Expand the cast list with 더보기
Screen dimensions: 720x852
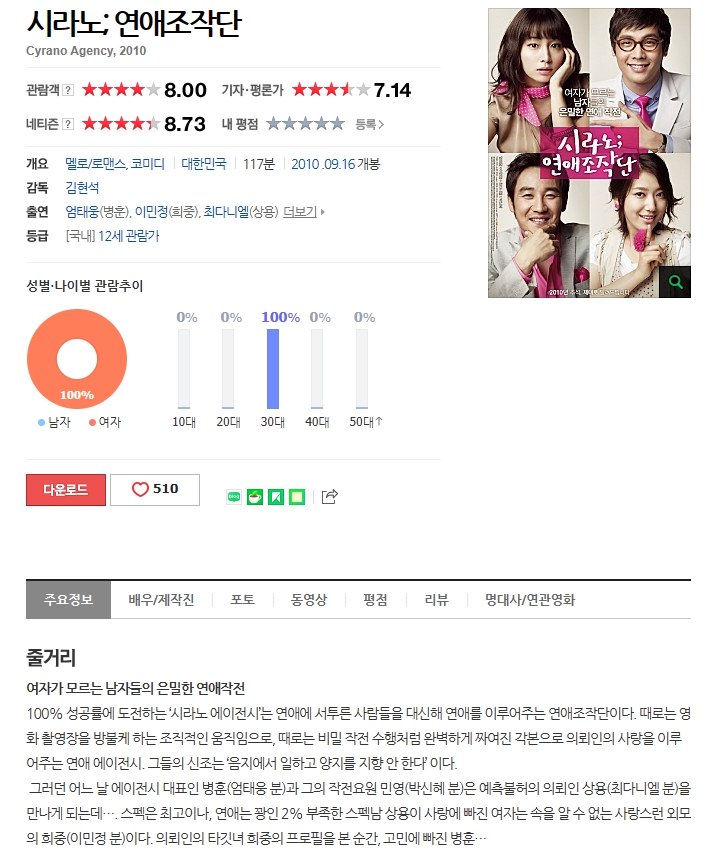point(303,211)
